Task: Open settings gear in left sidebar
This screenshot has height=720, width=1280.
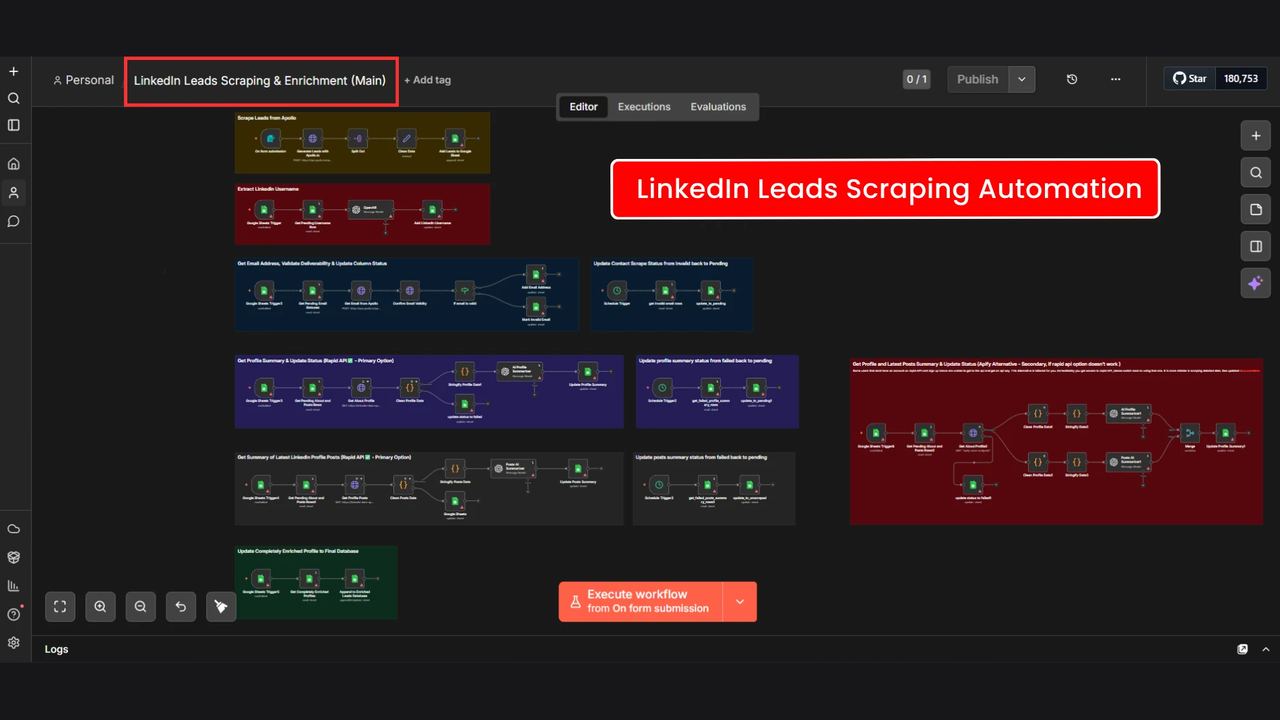Action: [14, 643]
